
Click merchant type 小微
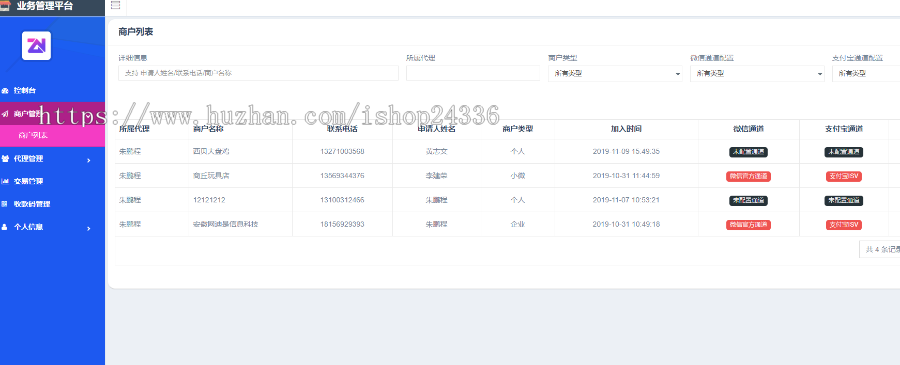click(518, 176)
